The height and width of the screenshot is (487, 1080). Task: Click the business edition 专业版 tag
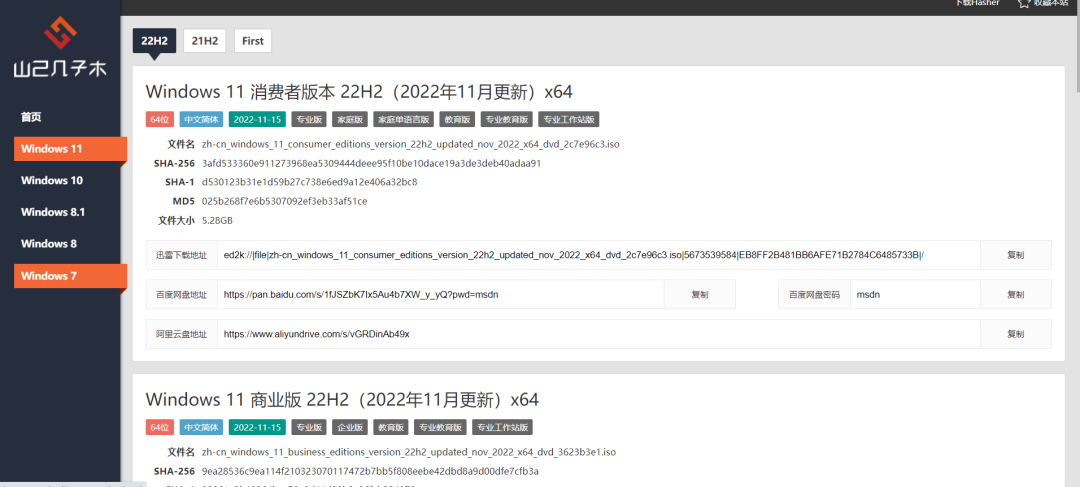pyautogui.click(x=309, y=427)
